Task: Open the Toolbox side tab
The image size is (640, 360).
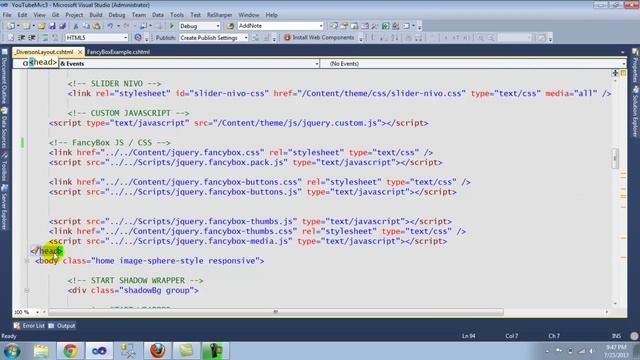Action: [4, 167]
